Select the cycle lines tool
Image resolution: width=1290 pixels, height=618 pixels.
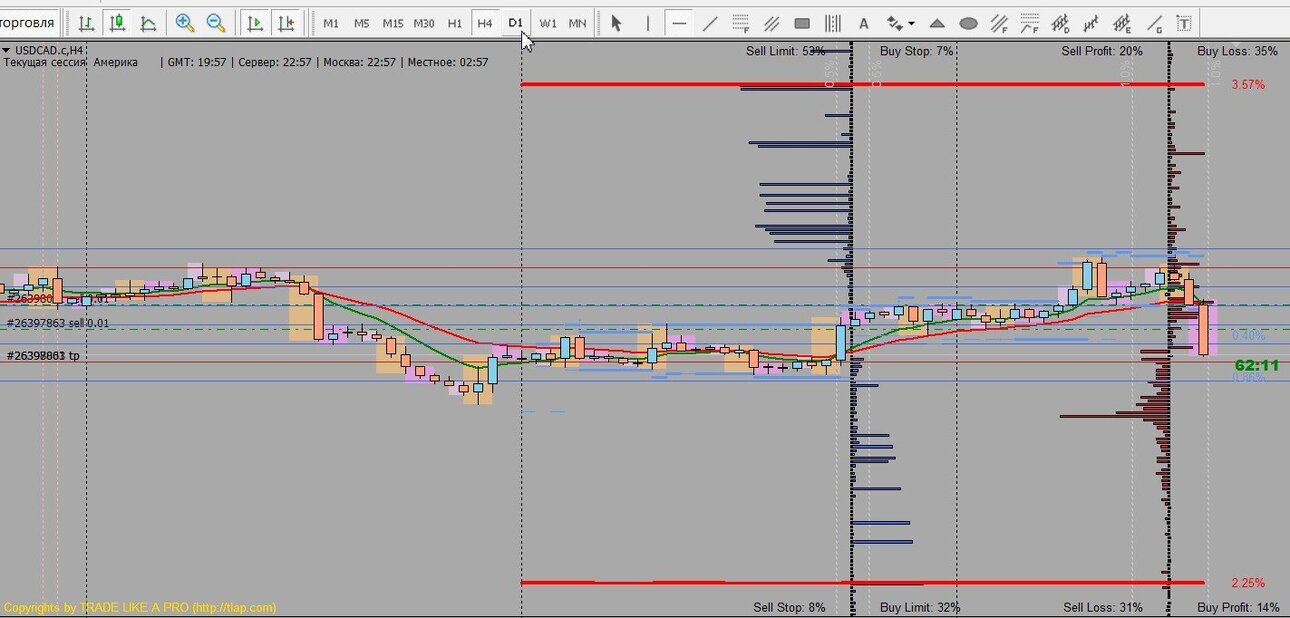pos(833,22)
